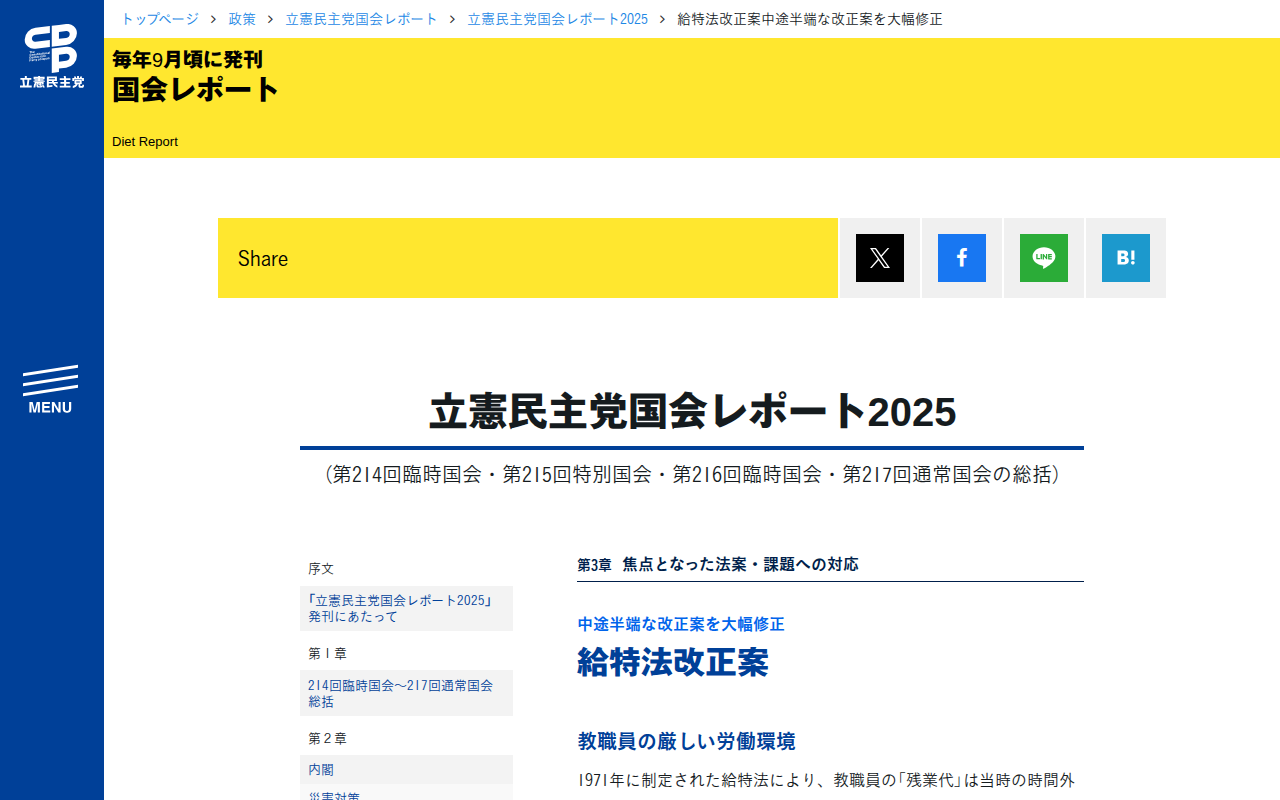The width and height of the screenshot is (1280, 800).
Task: Click the 立憲民主党国会レポート2025 page title
Action: click(x=692, y=412)
